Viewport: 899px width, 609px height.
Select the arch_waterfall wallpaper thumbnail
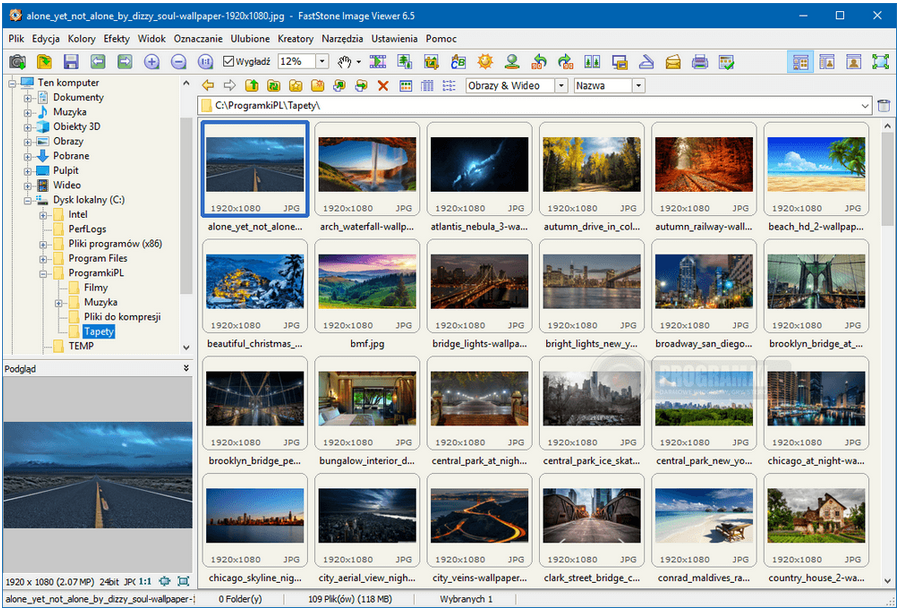pos(368,169)
